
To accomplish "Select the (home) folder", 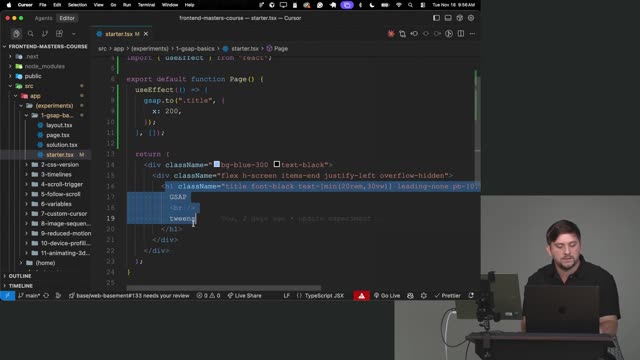I will pos(45,263).
